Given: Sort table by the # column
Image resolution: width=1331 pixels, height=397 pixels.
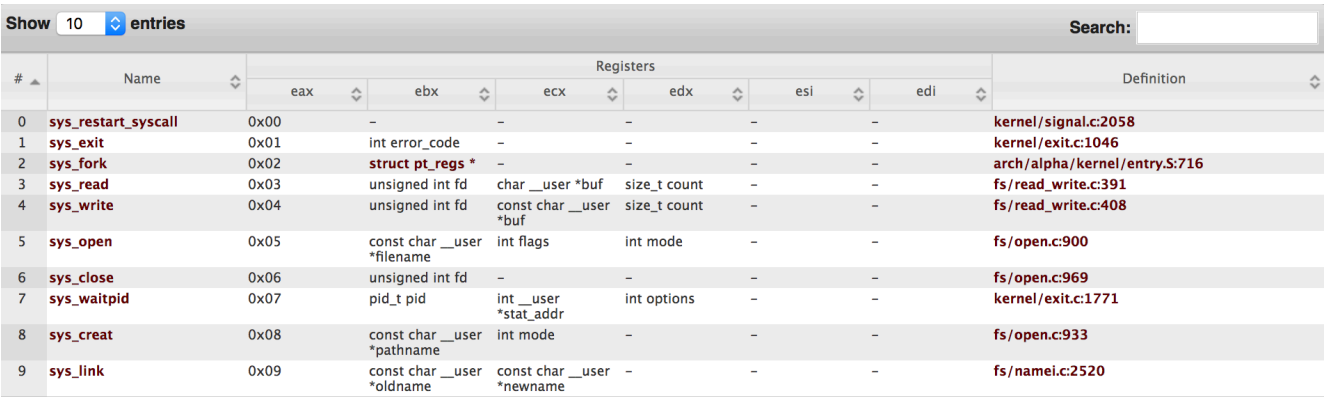Looking at the screenshot, I should (x=23, y=81).
